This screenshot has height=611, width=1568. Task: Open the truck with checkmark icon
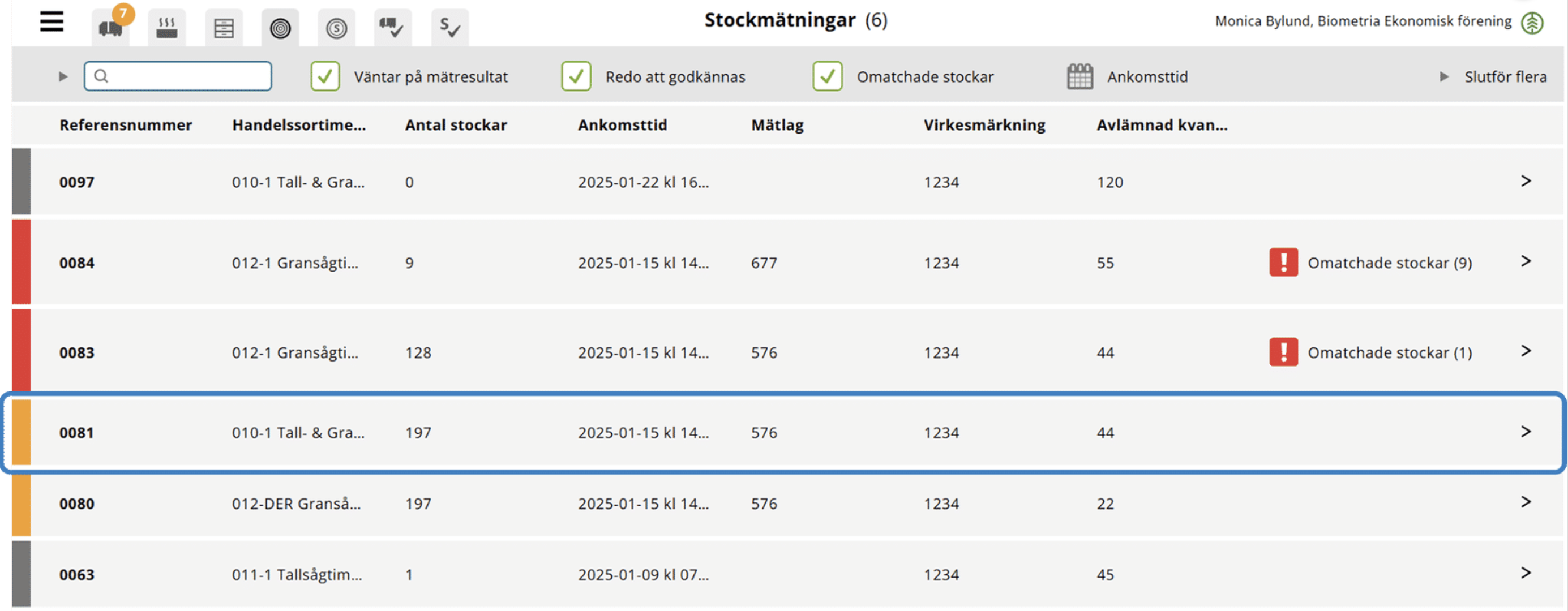pos(393,27)
